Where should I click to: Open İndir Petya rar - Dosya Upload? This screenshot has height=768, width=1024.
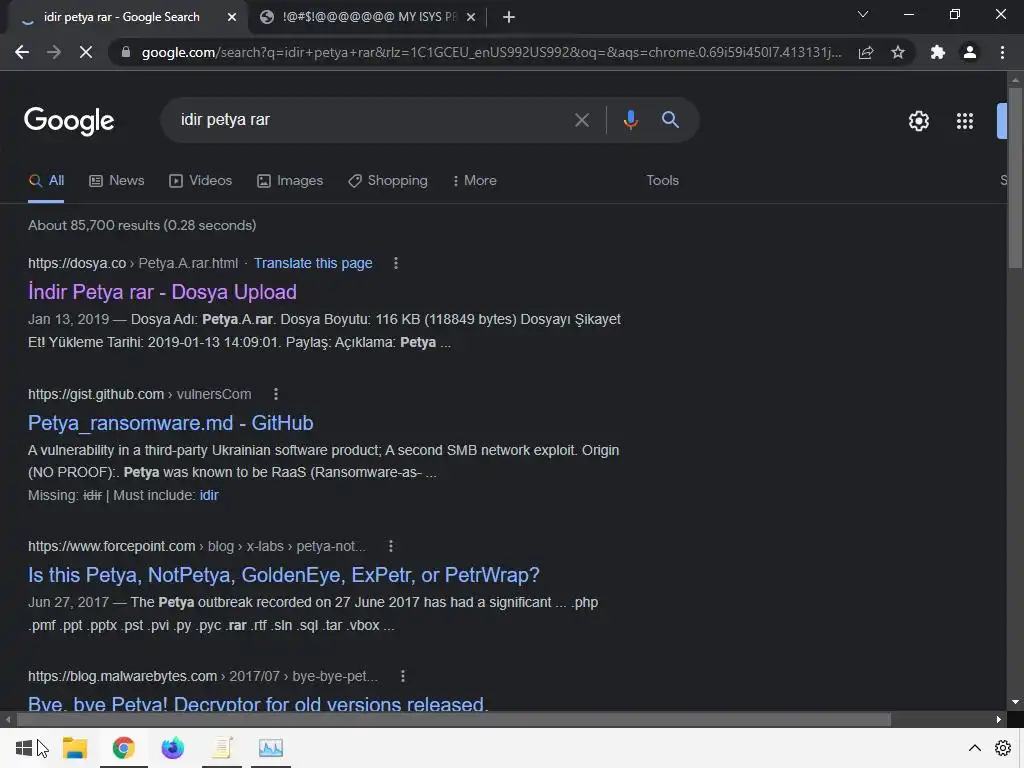tap(162, 292)
